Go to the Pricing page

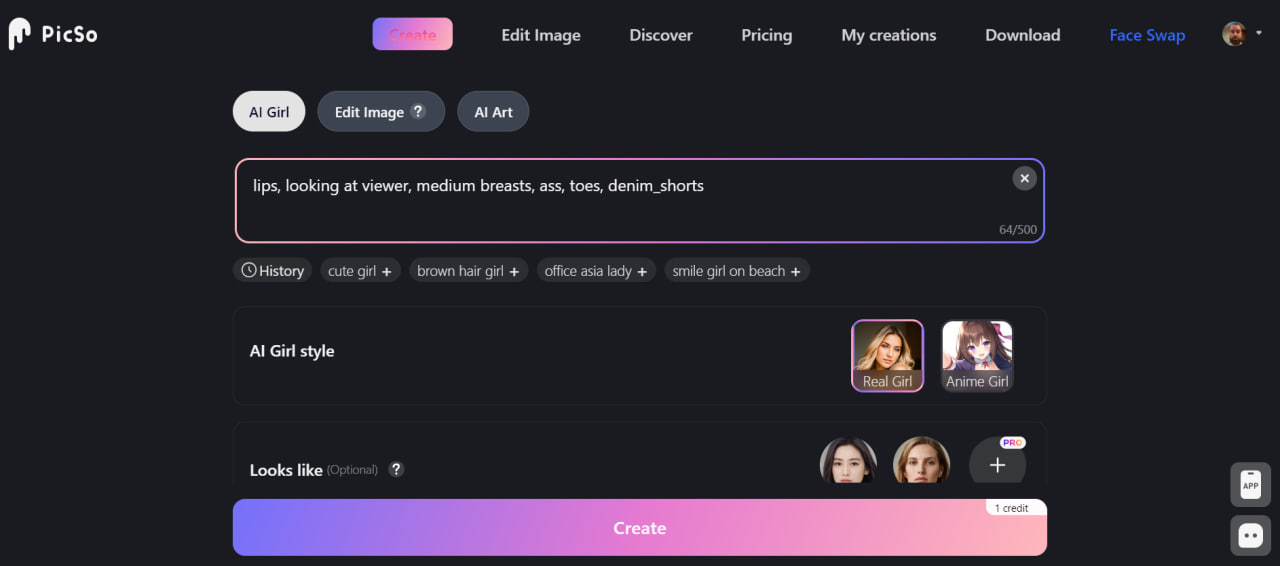(766, 35)
